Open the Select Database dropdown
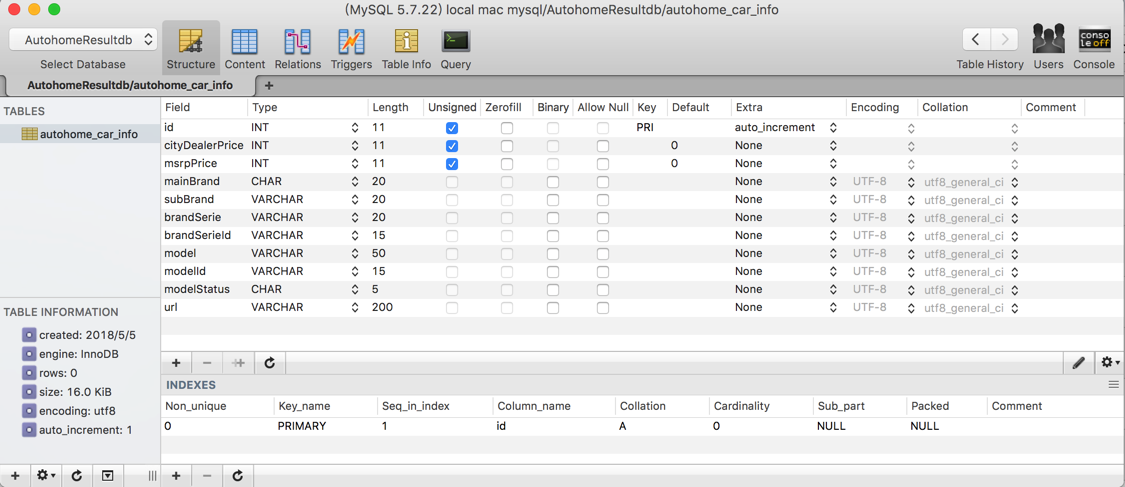The image size is (1125, 487). click(x=83, y=40)
